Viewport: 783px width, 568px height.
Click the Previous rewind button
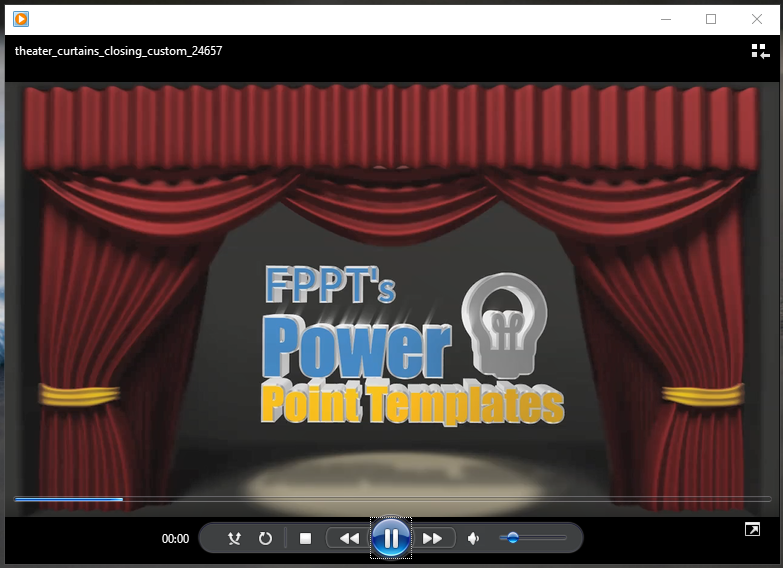click(348, 538)
